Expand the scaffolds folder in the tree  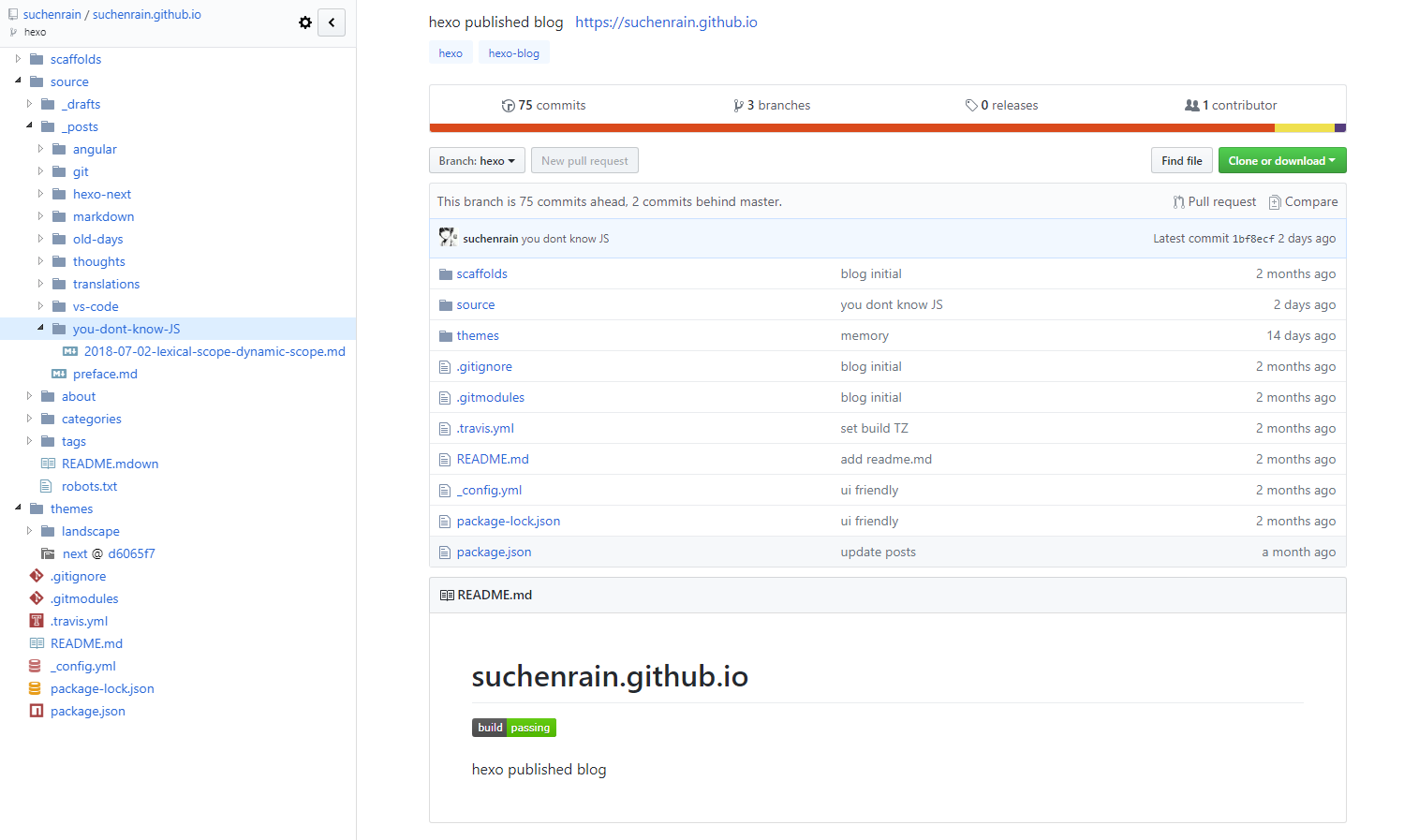point(18,59)
